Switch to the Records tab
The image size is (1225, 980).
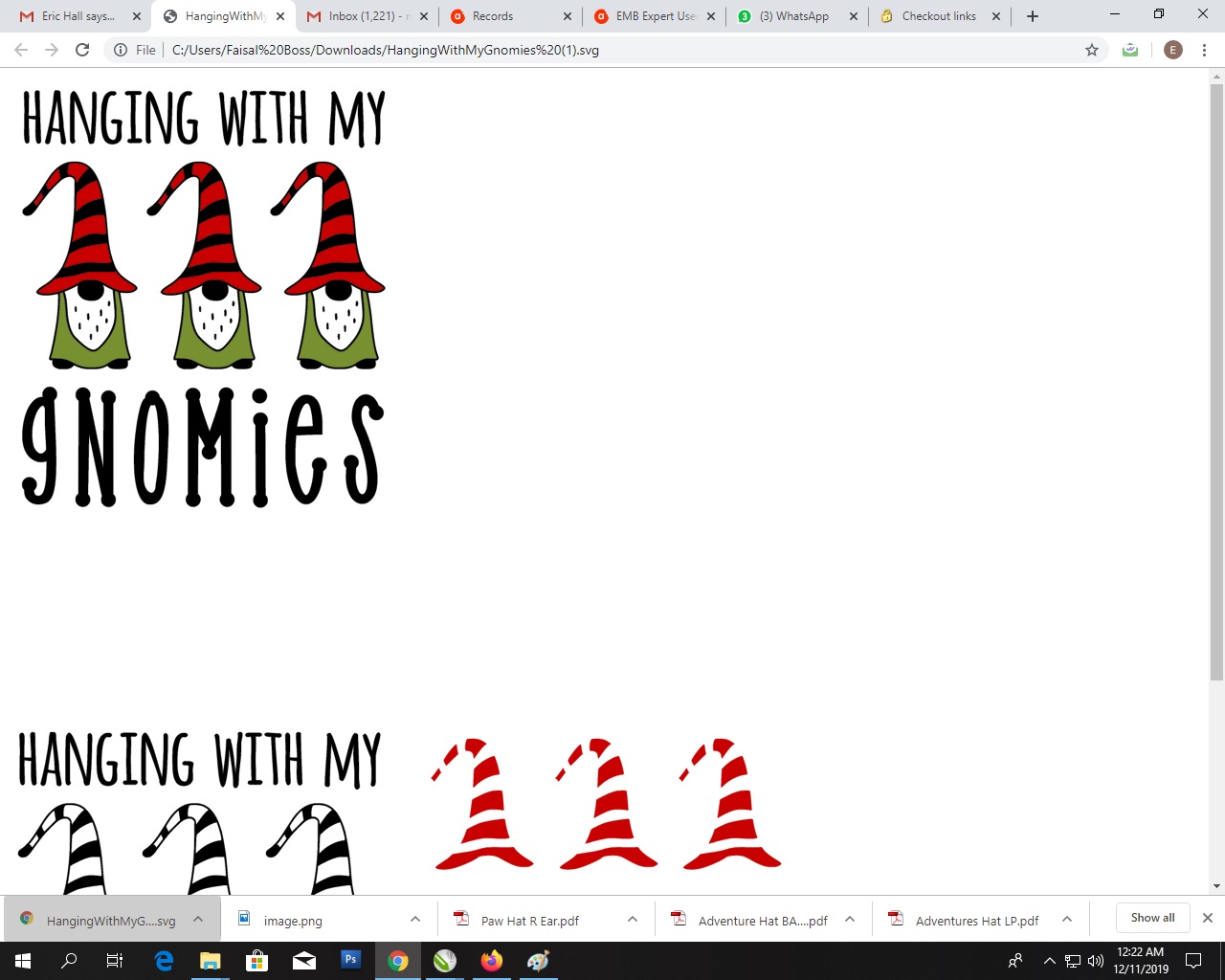(507, 16)
